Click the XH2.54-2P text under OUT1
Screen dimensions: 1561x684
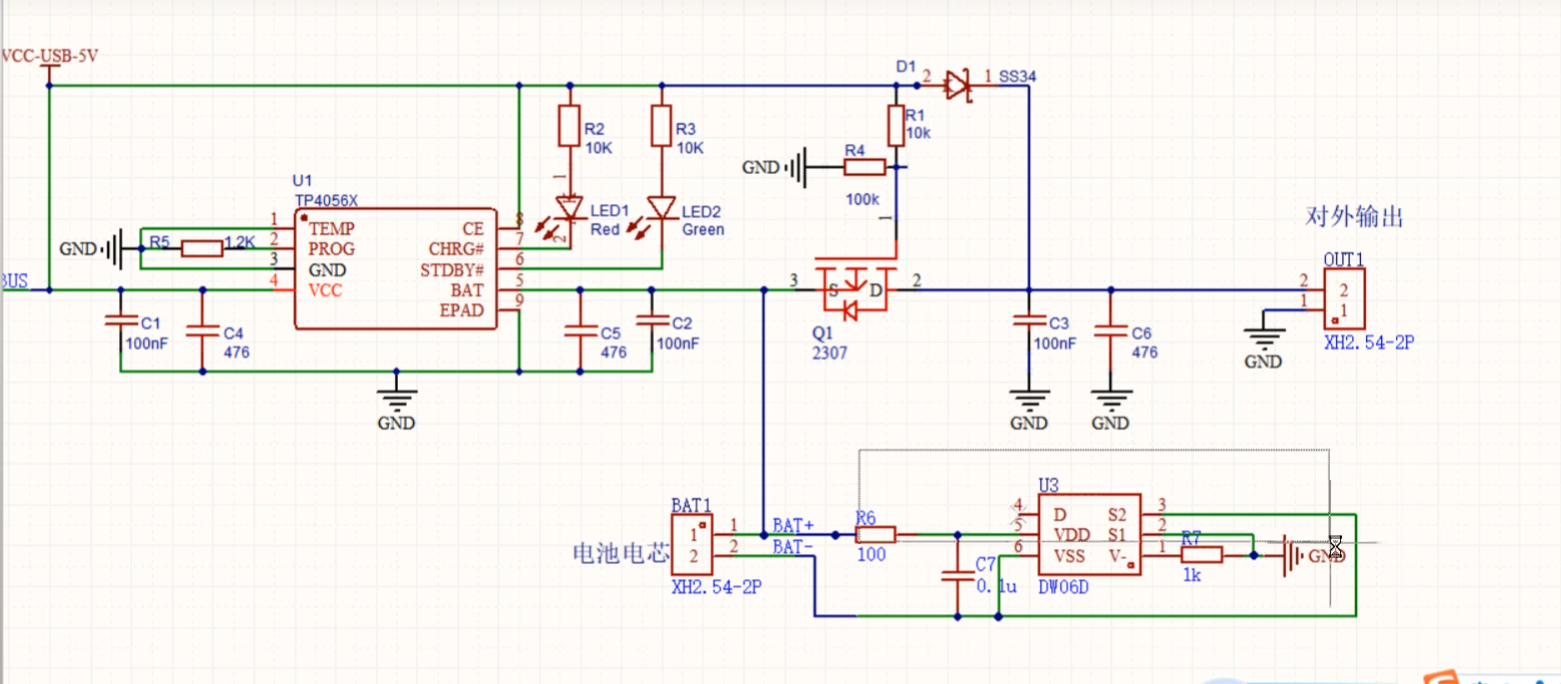pos(1369,342)
